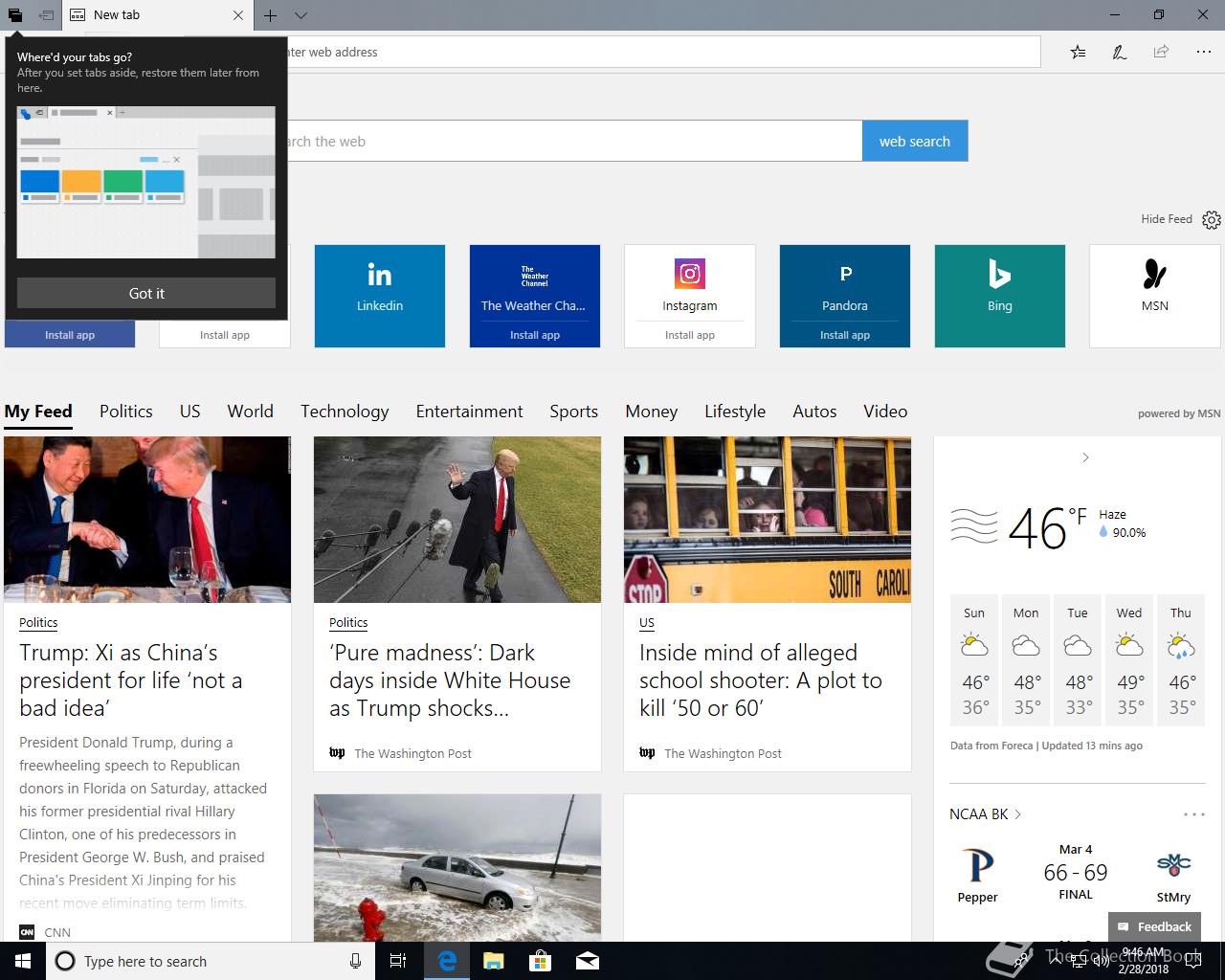Viewport: 1225px width, 980px height.
Task: Switch to the Lifestyle feed tab
Action: pos(735,412)
